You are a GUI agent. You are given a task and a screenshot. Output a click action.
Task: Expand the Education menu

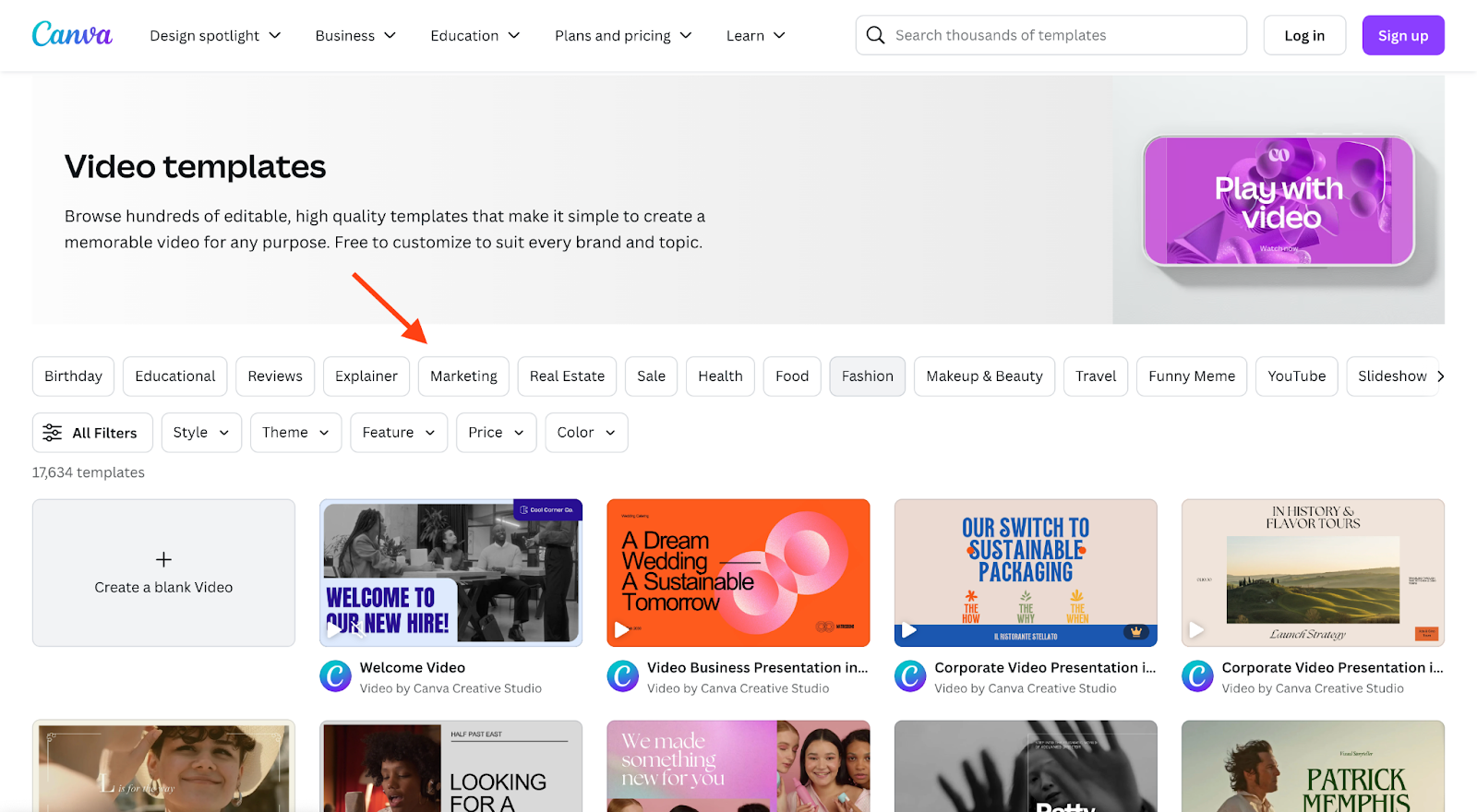pyautogui.click(x=475, y=35)
